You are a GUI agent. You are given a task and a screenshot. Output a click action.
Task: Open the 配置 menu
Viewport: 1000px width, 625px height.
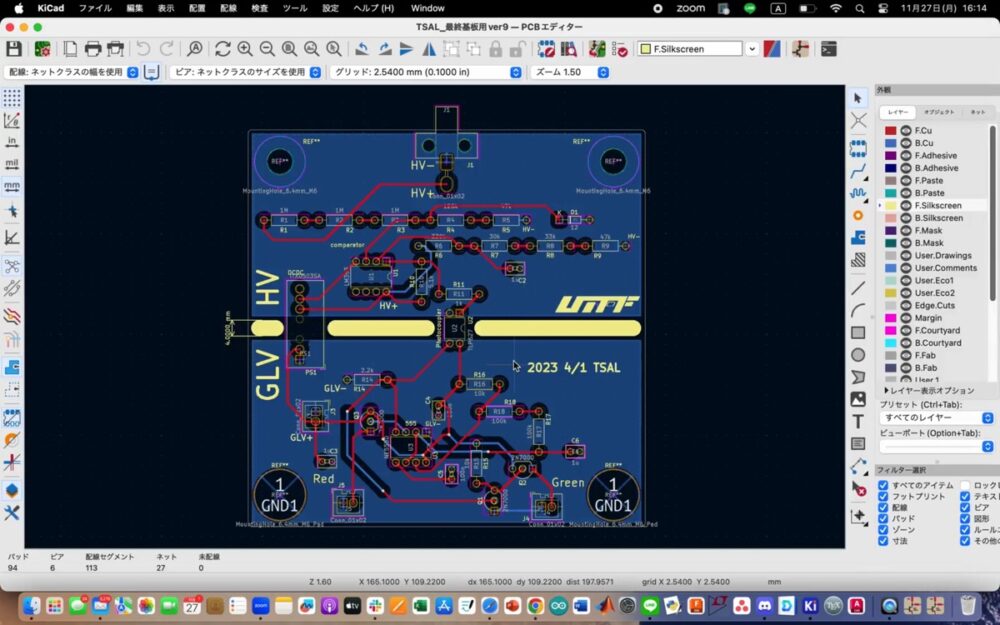(x=197, y=8)
